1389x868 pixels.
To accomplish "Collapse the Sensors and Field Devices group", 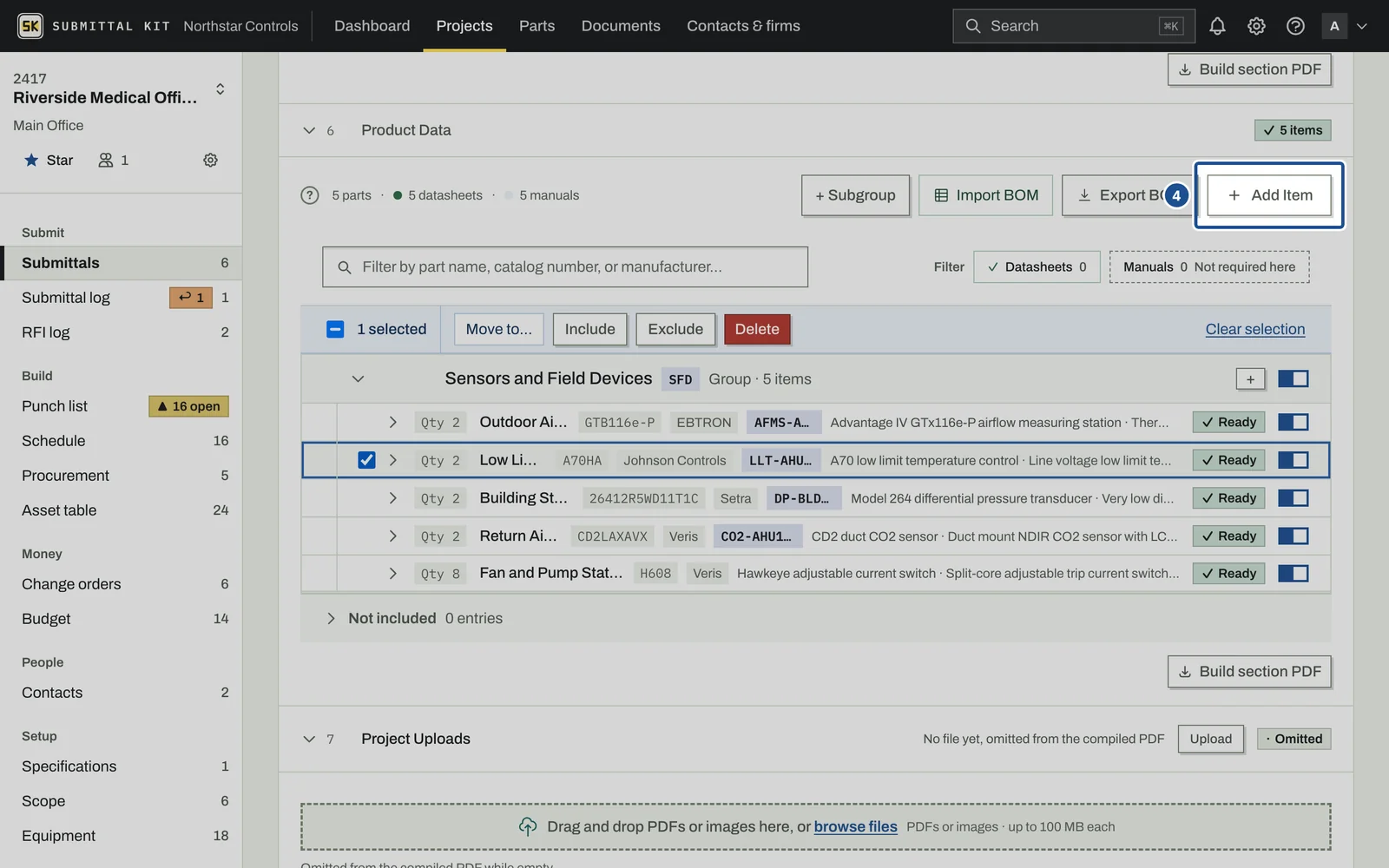I will point(358,378).
